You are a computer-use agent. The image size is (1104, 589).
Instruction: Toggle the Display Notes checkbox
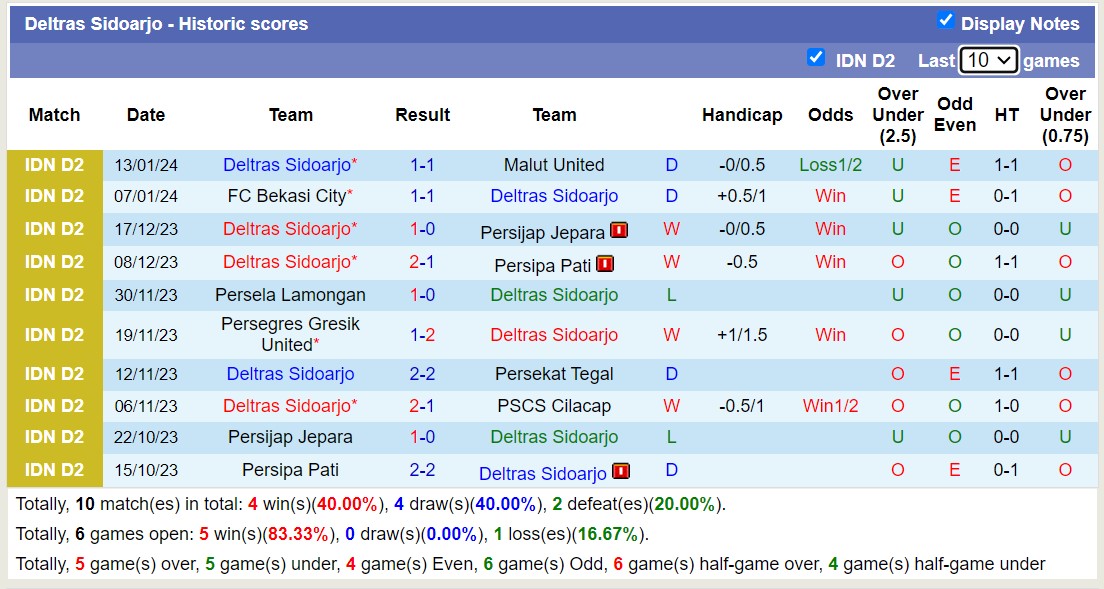[945, 21]
